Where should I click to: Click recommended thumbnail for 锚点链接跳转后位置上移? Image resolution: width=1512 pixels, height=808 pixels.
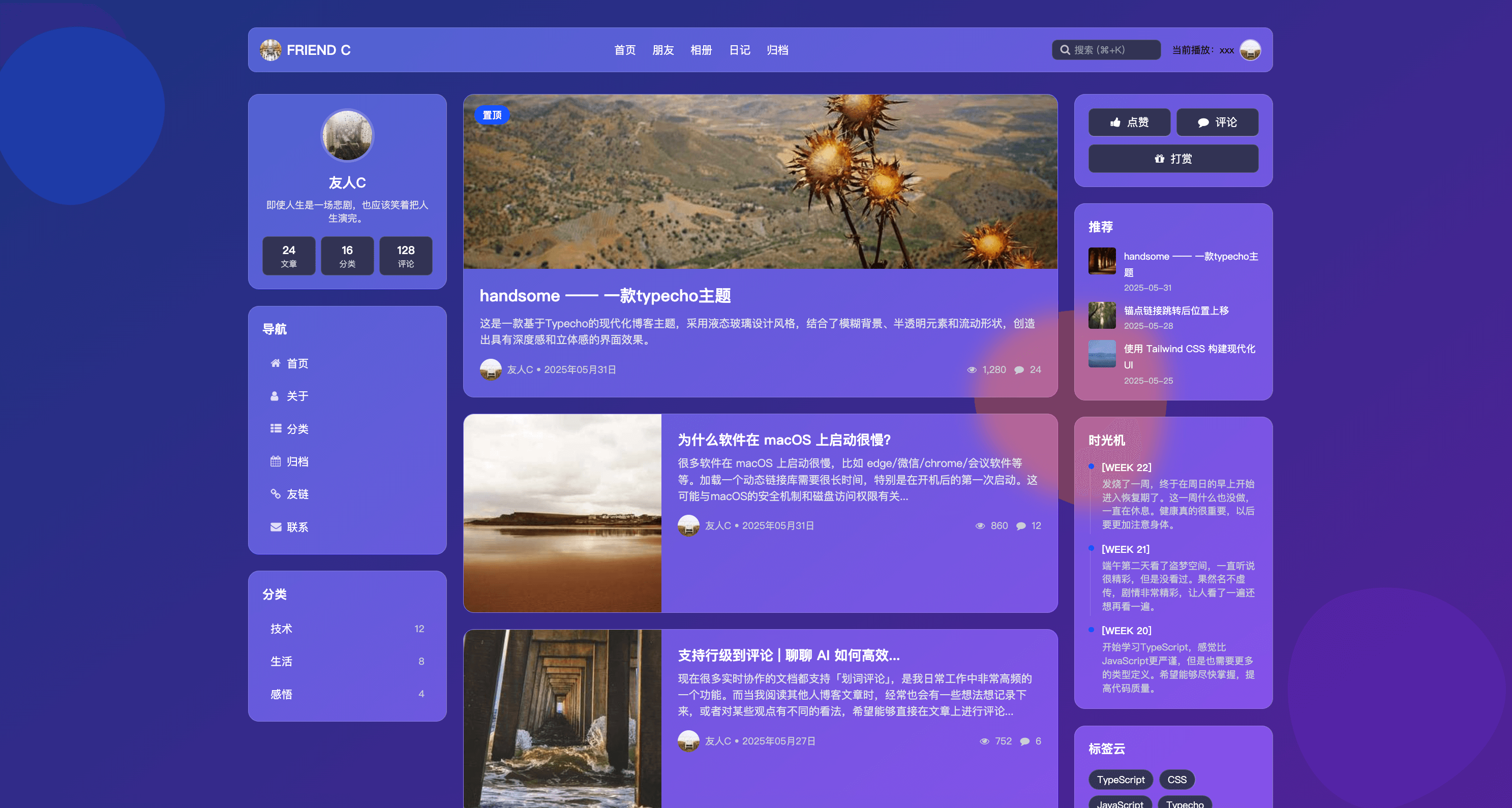(x=1102, y=316)
